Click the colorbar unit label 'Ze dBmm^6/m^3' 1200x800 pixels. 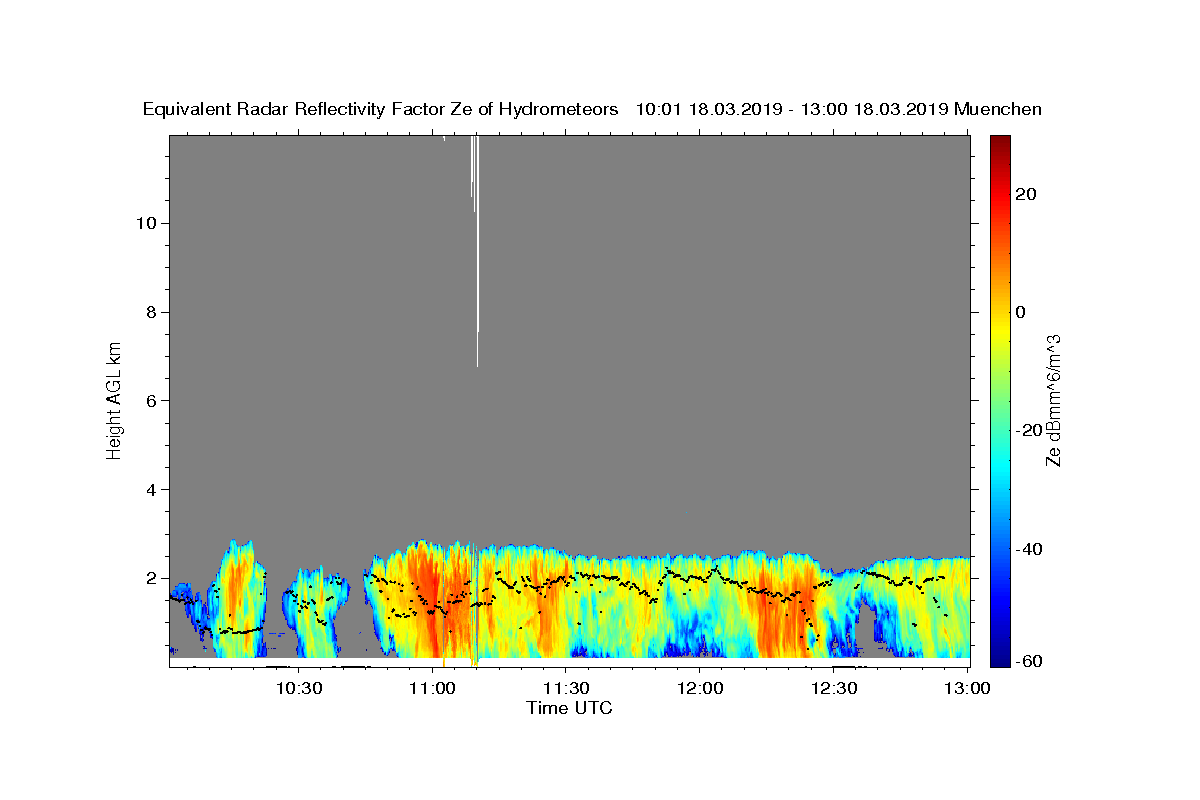pyautogui.click(x=1053, y=400)
